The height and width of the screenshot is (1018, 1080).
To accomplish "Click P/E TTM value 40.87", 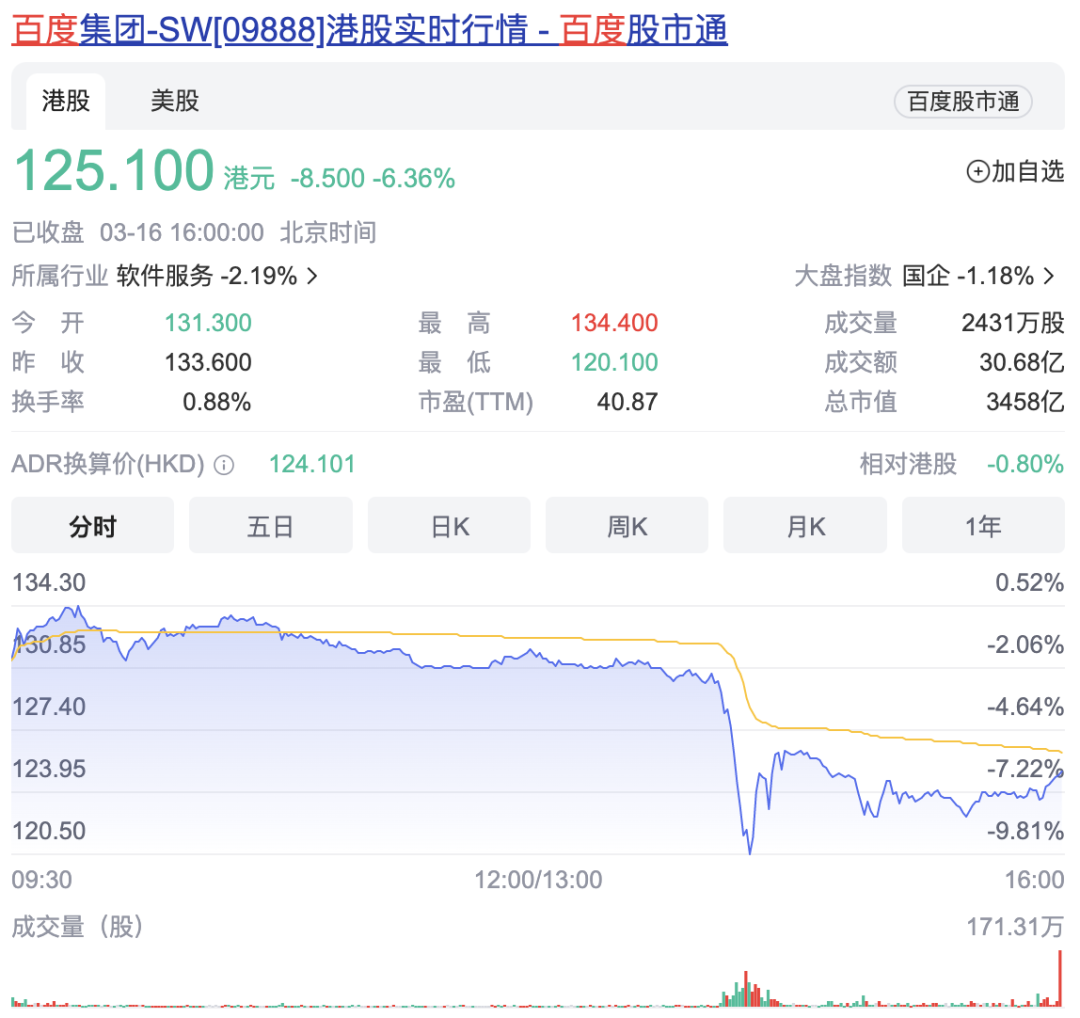I will click(x=627, y=402).
